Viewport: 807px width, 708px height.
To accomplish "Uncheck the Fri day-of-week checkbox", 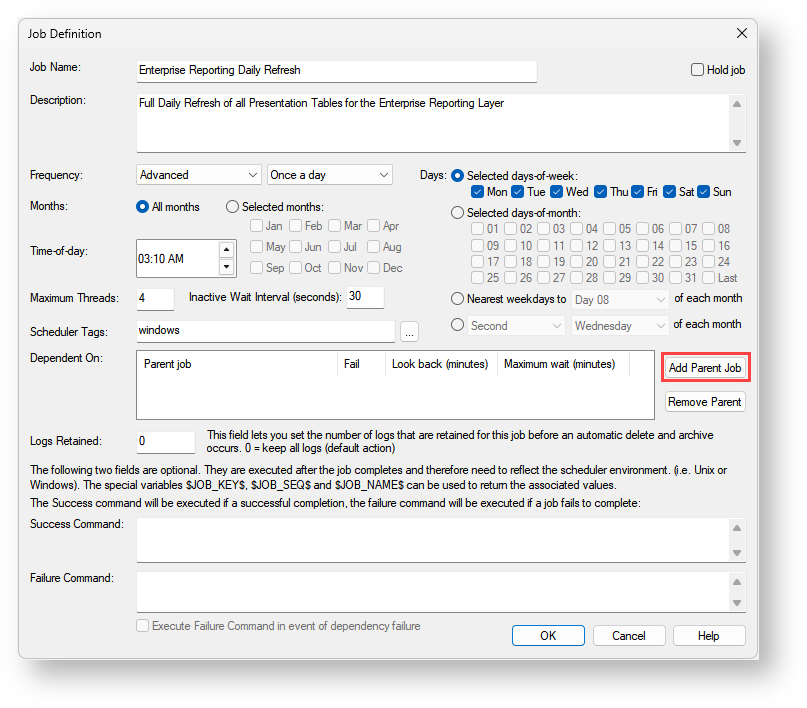I will click(x=638, y=192).
